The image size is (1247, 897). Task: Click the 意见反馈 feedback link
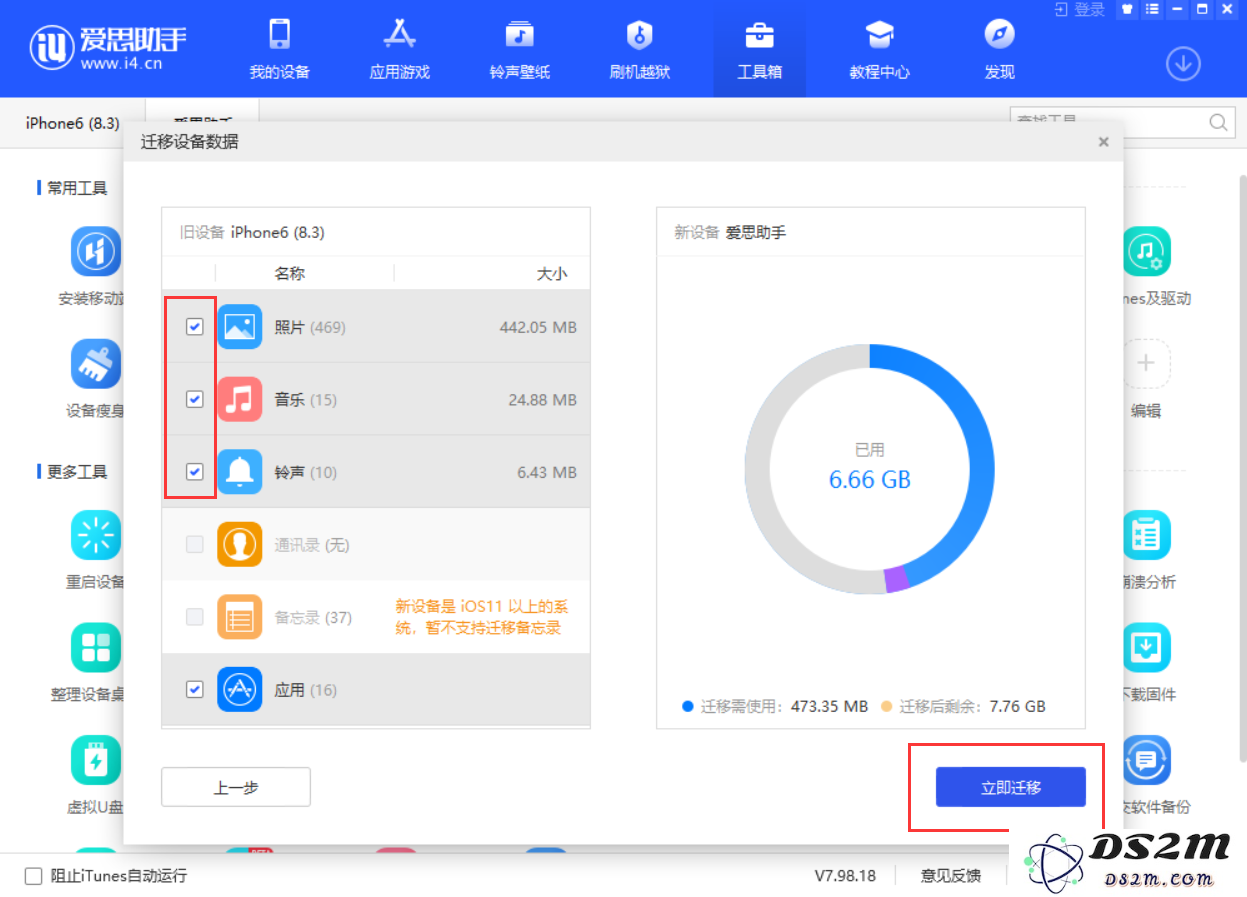coord(951,876)
